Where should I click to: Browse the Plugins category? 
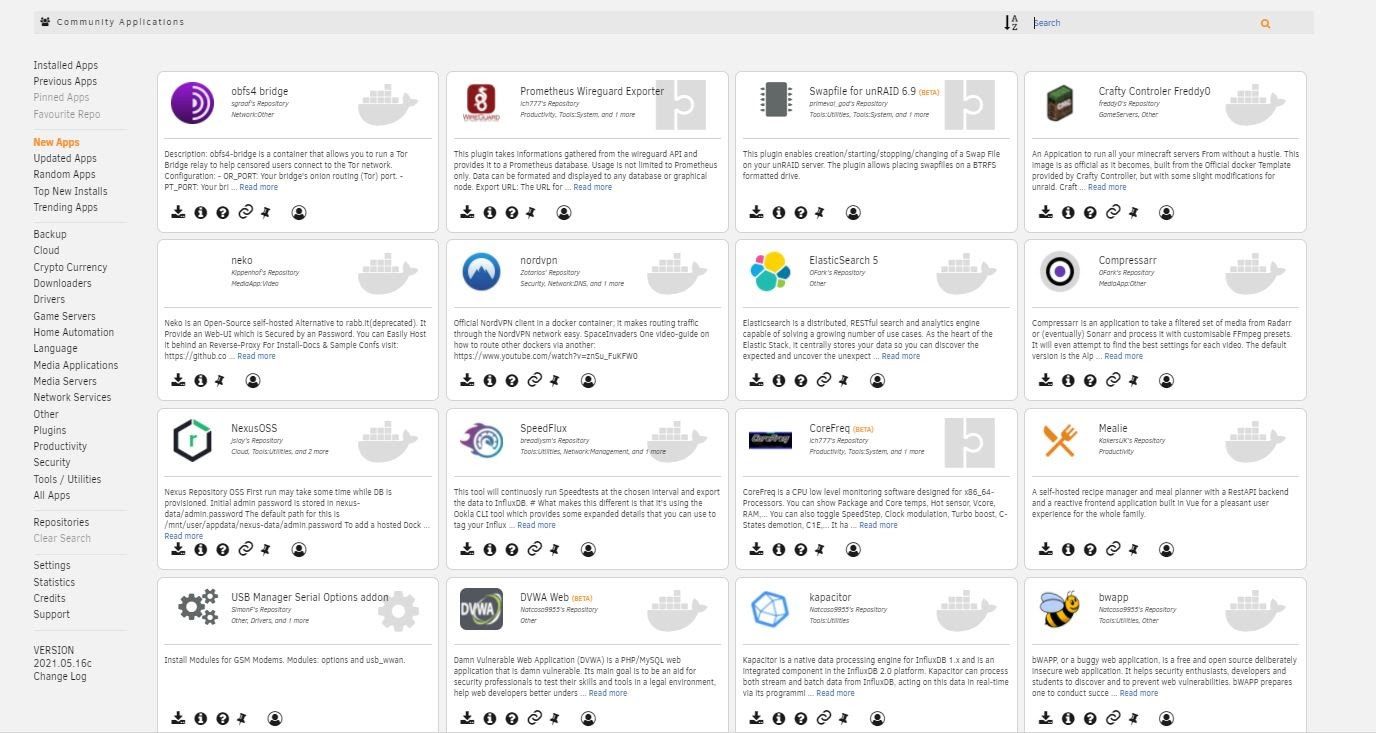[50, 430]
